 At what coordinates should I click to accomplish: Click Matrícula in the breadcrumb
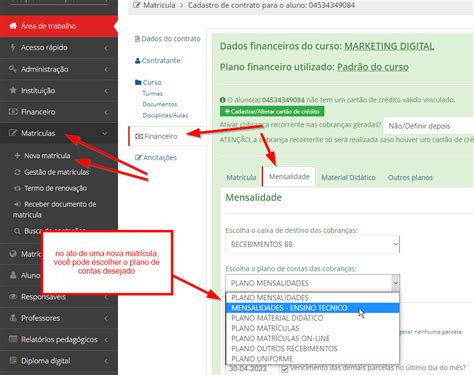159,5
